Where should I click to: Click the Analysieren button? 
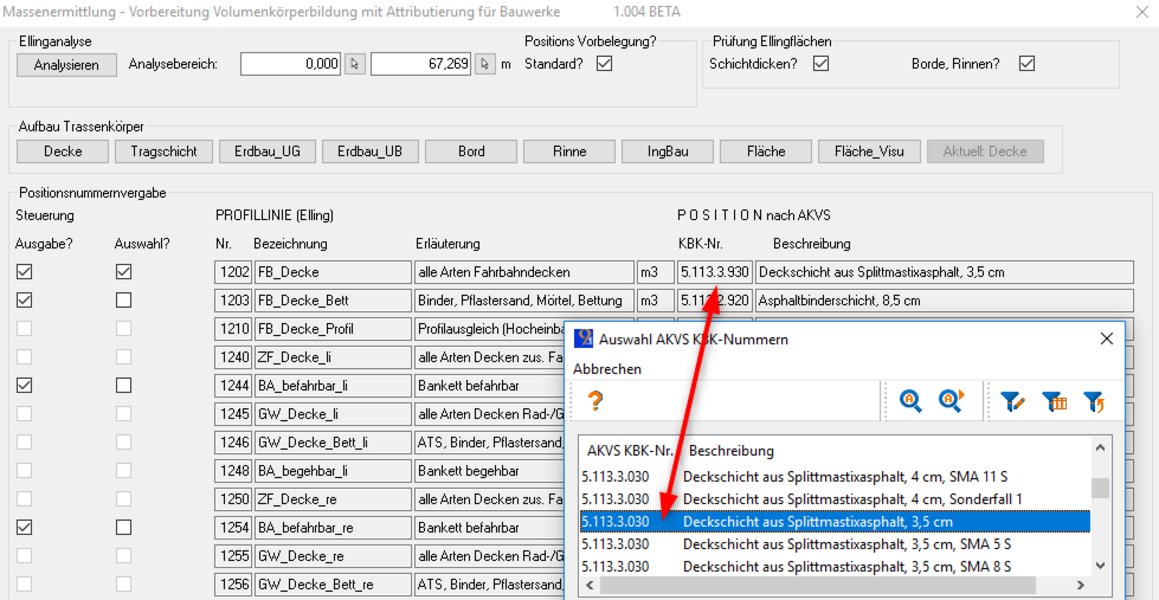[x=67, y=65]
